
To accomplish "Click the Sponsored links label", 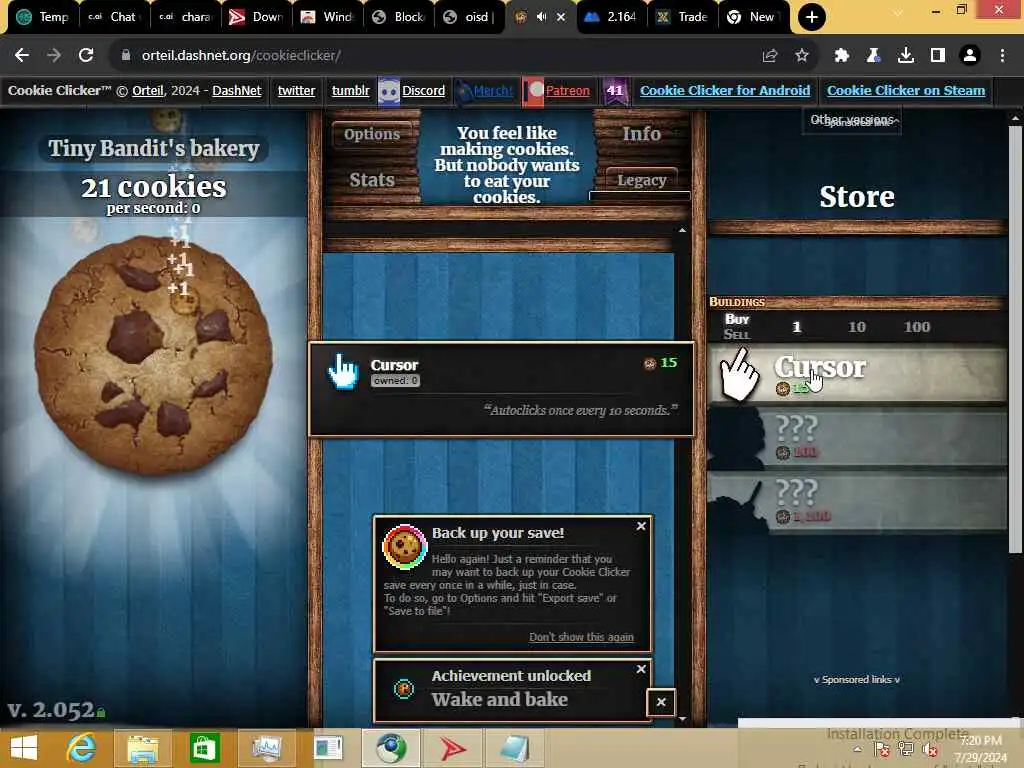I will pos(856,679).
